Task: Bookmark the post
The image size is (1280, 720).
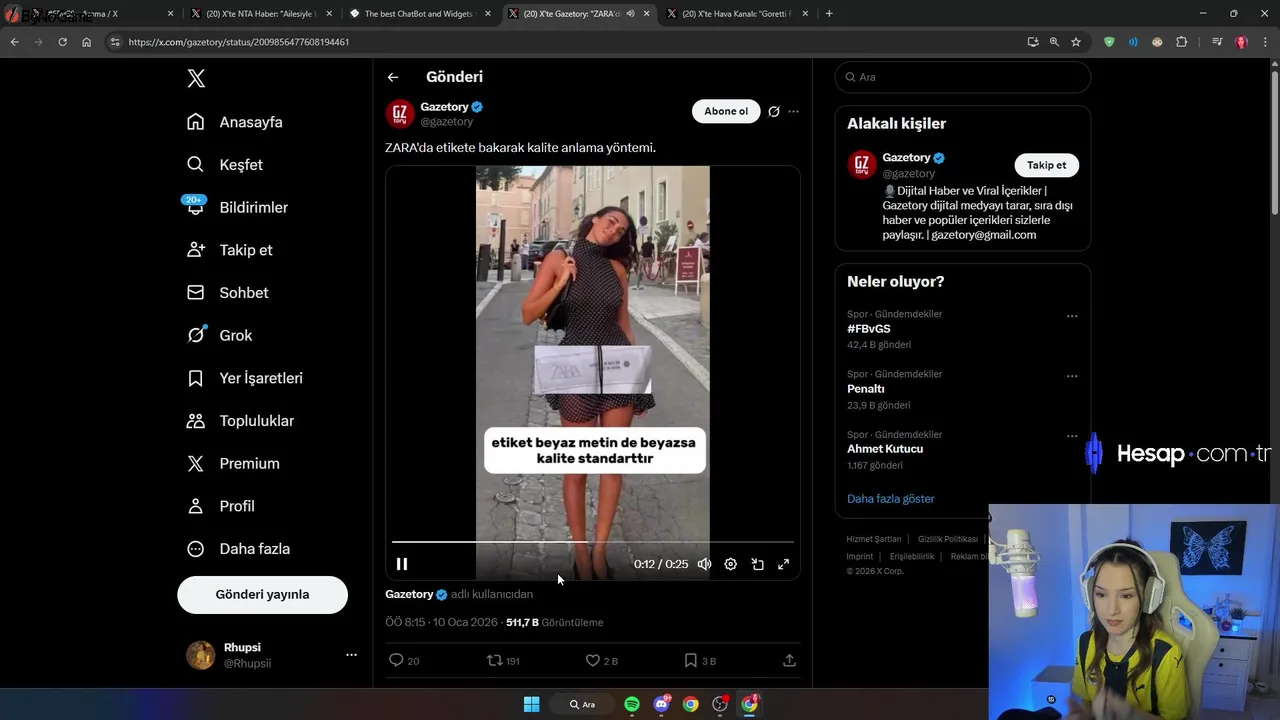Action: click(x=690, y=660)
